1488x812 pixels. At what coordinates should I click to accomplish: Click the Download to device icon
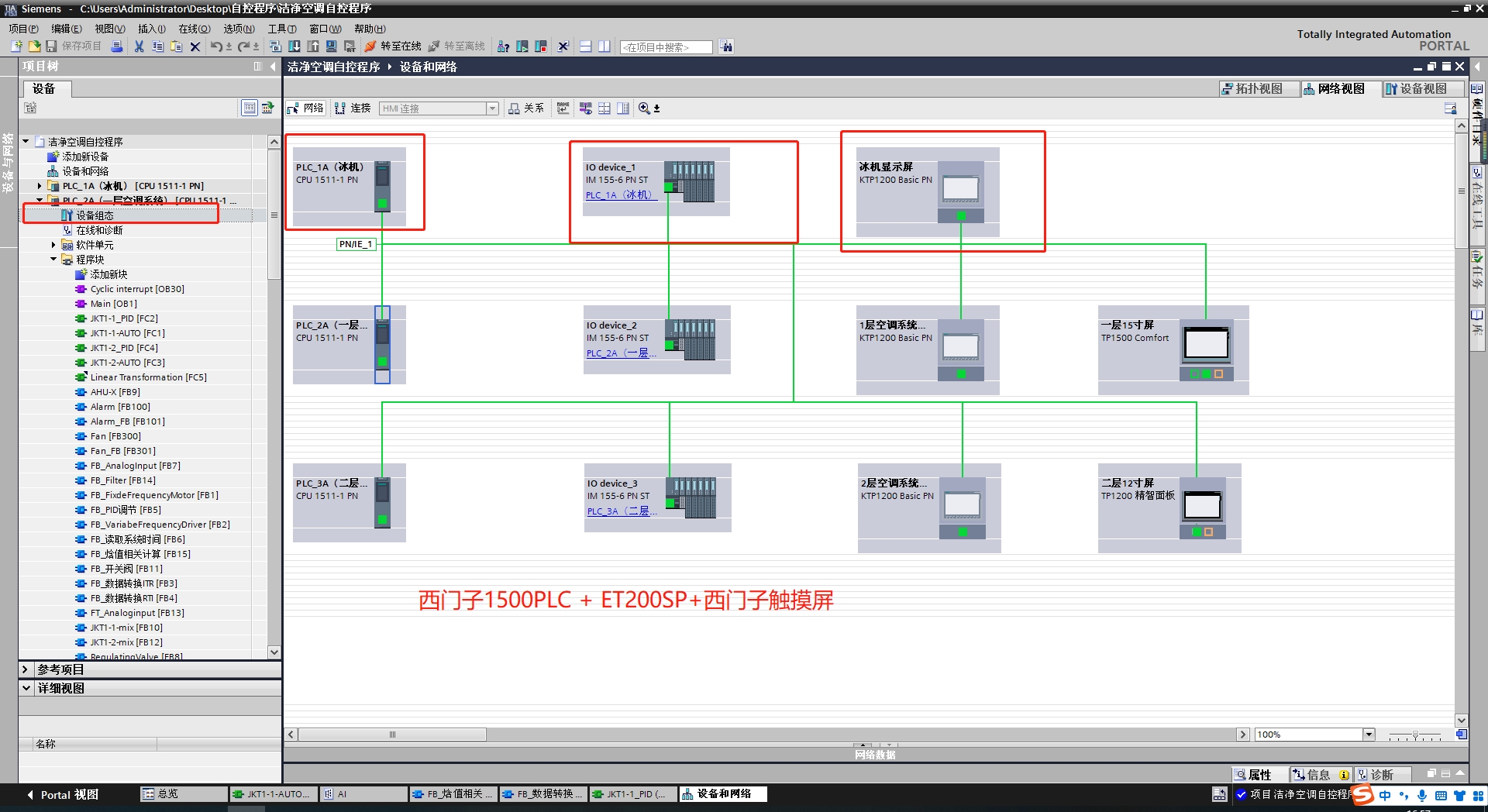point(294,46)
